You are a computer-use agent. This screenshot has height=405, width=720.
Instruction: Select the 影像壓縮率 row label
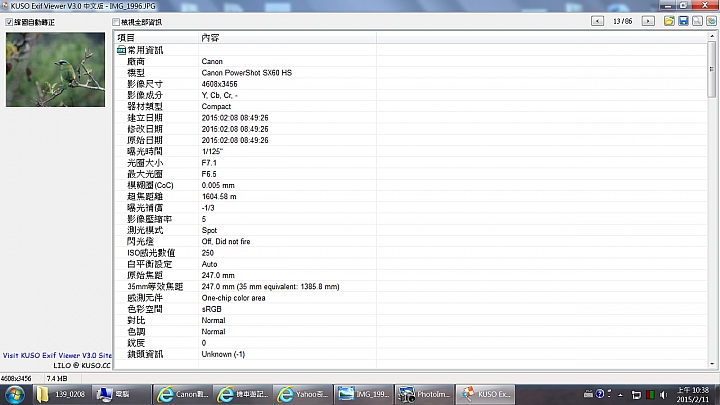pyautogui.click(x=149, y=219)
